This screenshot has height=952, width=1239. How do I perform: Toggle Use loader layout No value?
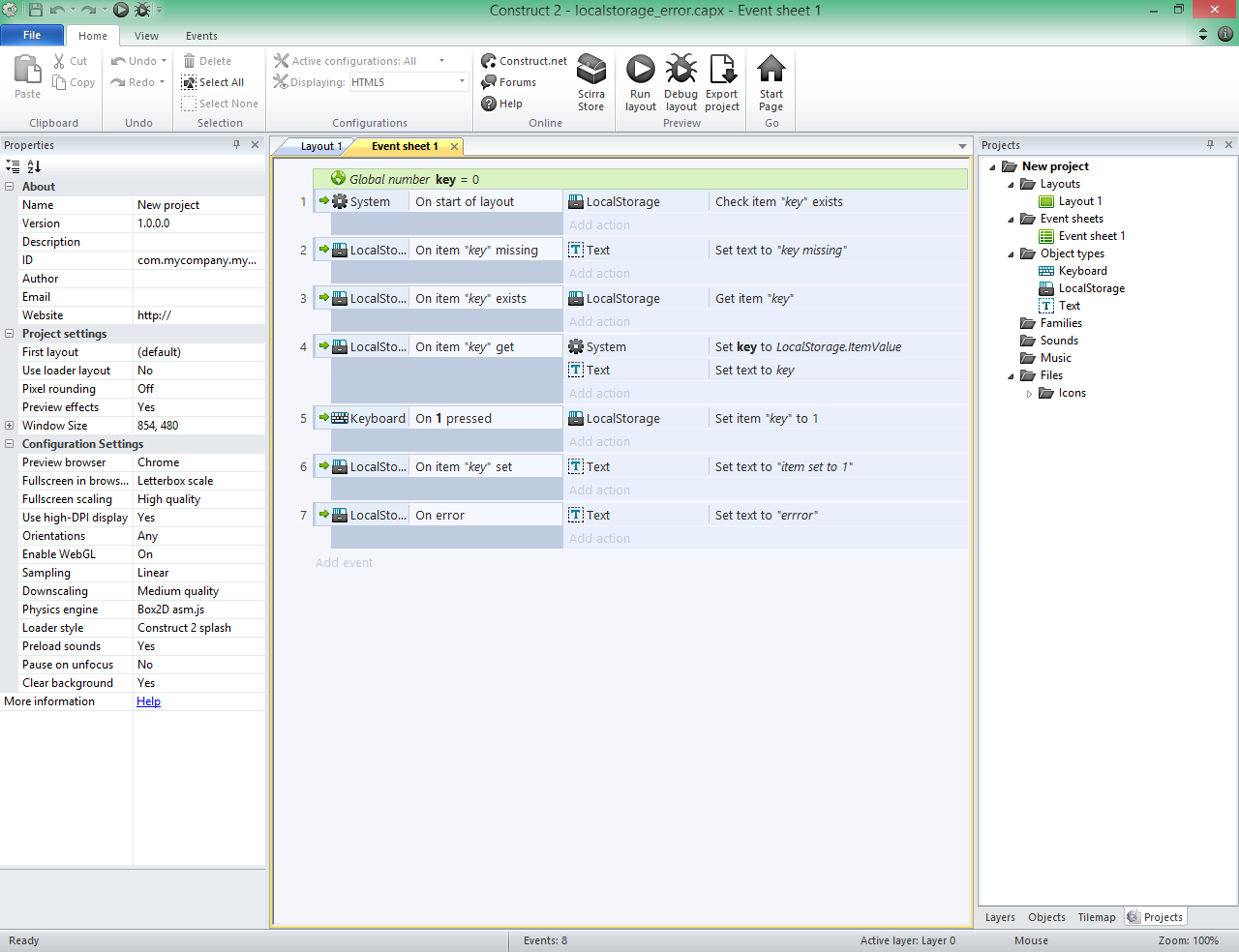[x=198, y=371]
